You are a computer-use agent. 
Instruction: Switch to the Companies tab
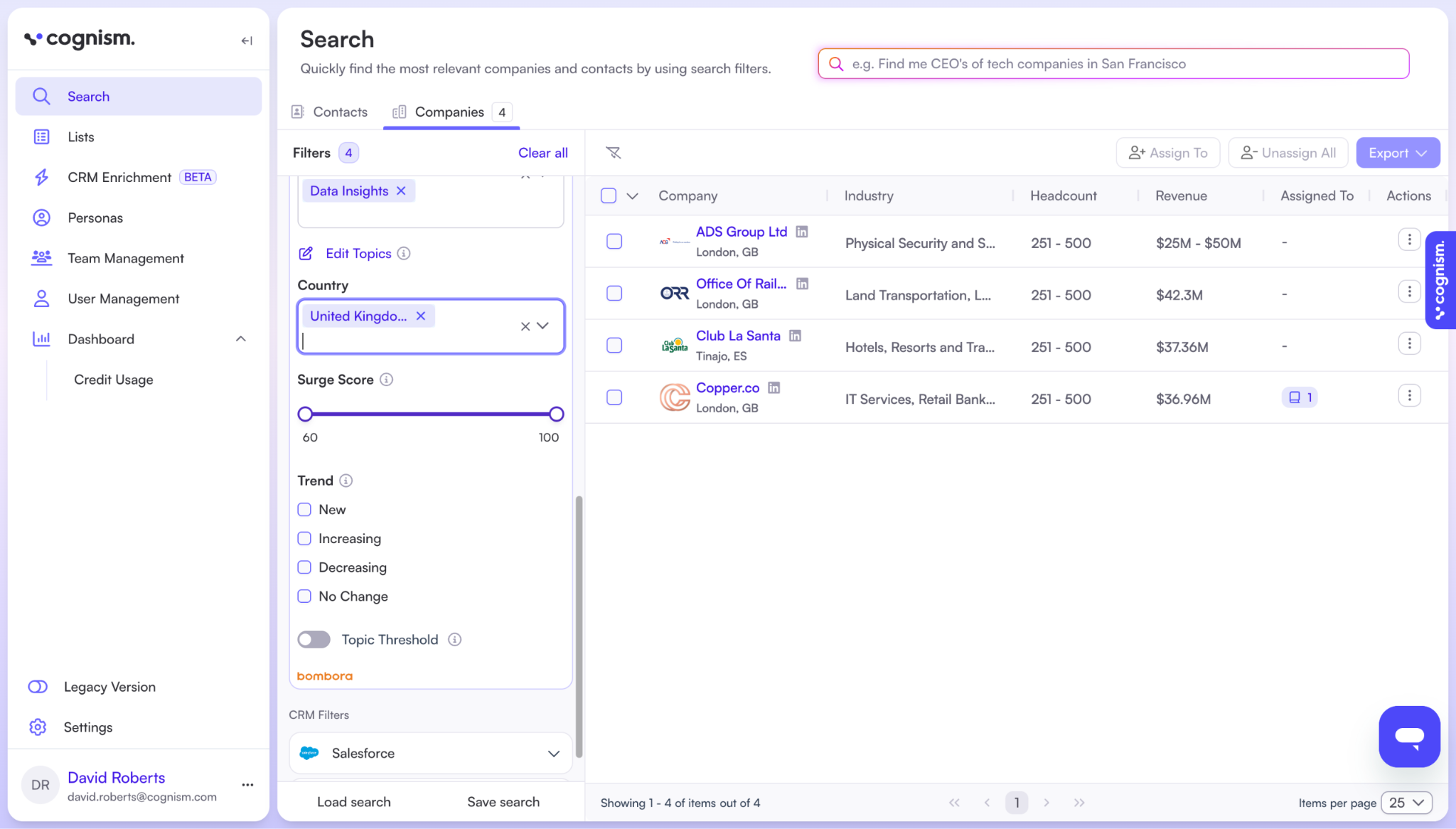click(451, 112)
